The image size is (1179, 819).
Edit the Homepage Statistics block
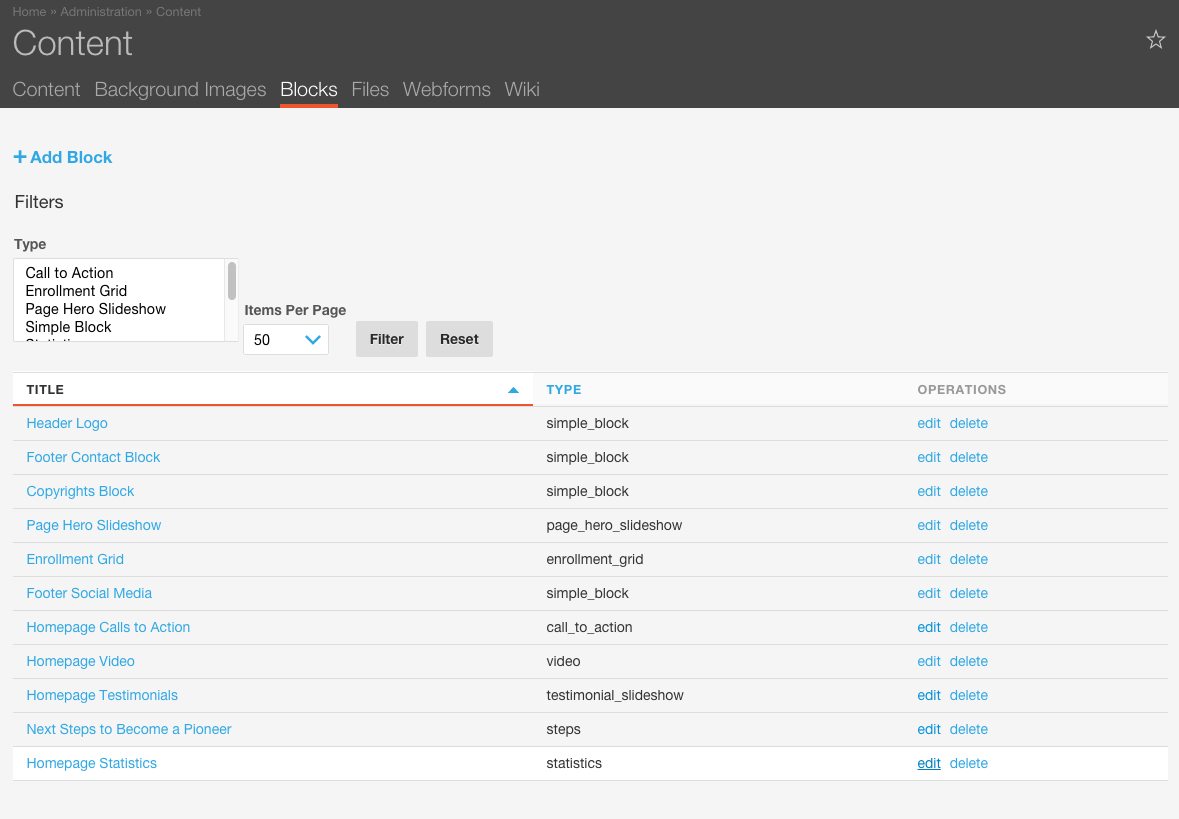(x=929, y=763)
